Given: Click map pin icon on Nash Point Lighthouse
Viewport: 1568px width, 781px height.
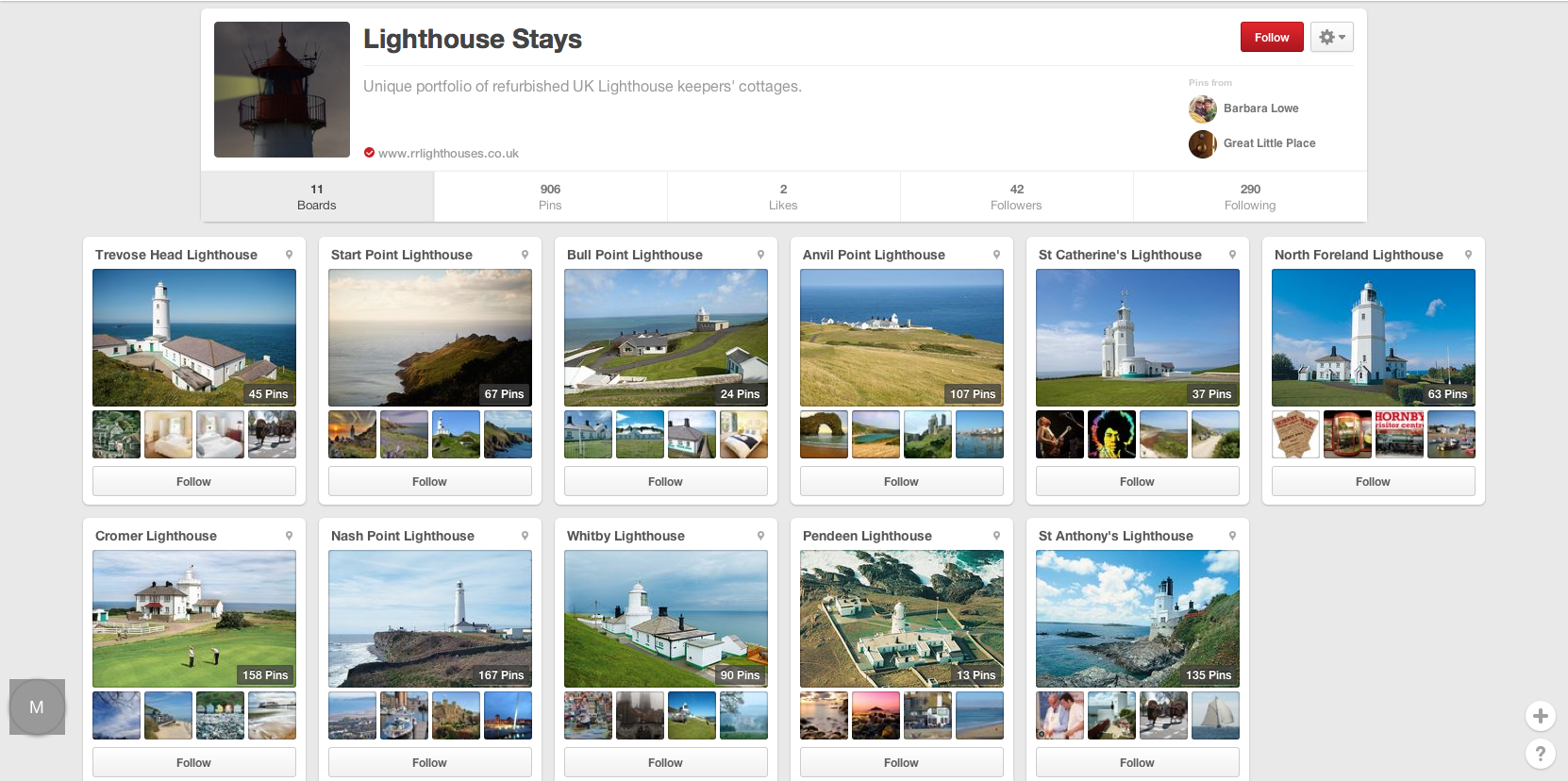Looking at the screenshot, I should coord(525,536).
